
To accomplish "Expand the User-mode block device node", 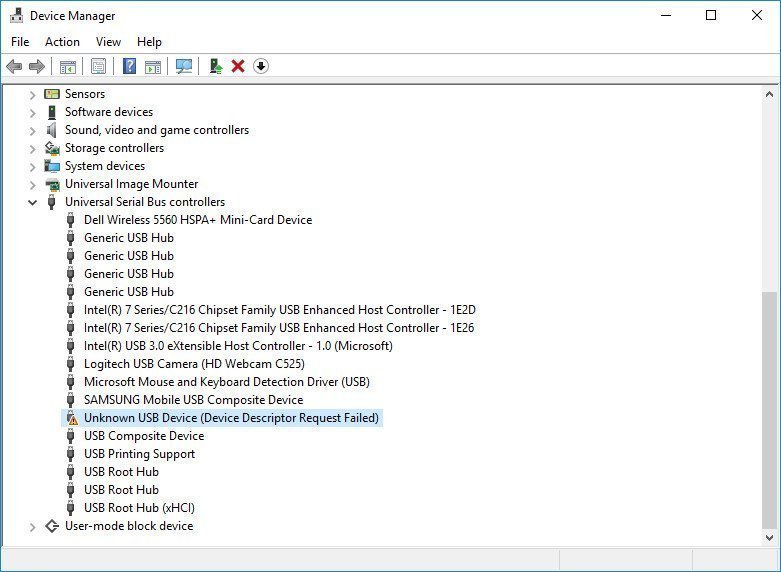I will tap(32, 527).
